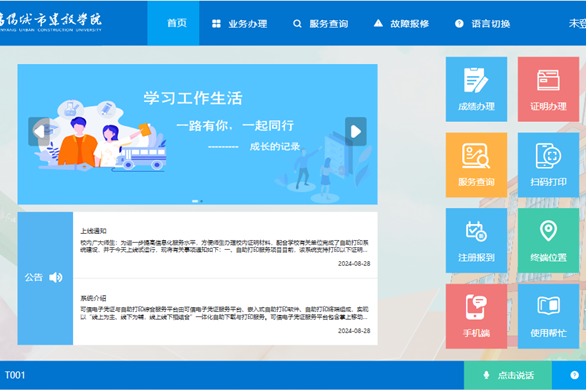The image size is (586, 390).
Task: Click the 公告 panel label
Action: point(34,277)
